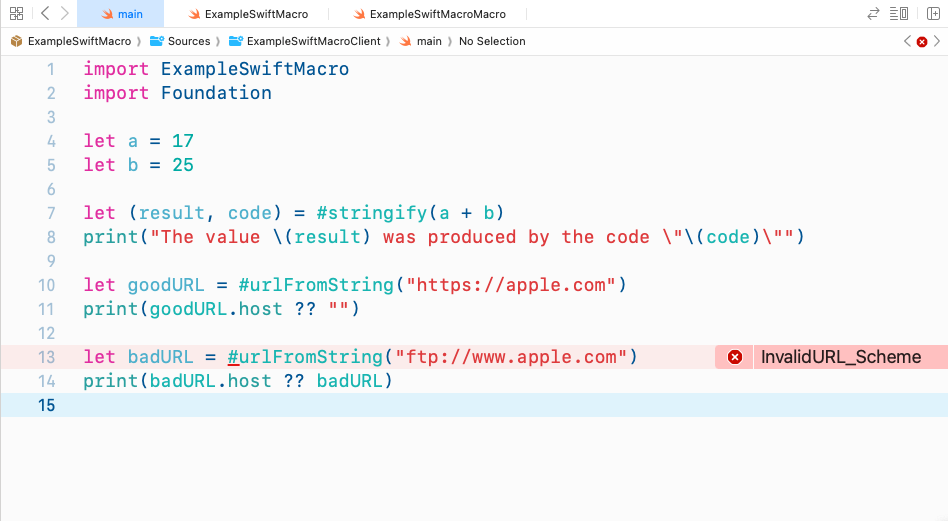Click the Sources folder icon
Screen dimensions: 948x521
pos(157,41)
